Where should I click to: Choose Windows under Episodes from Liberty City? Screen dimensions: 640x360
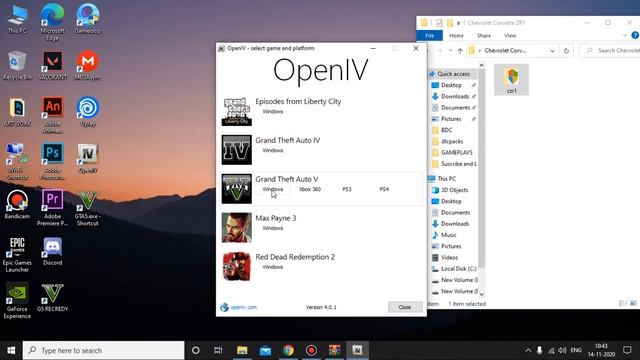273,111
